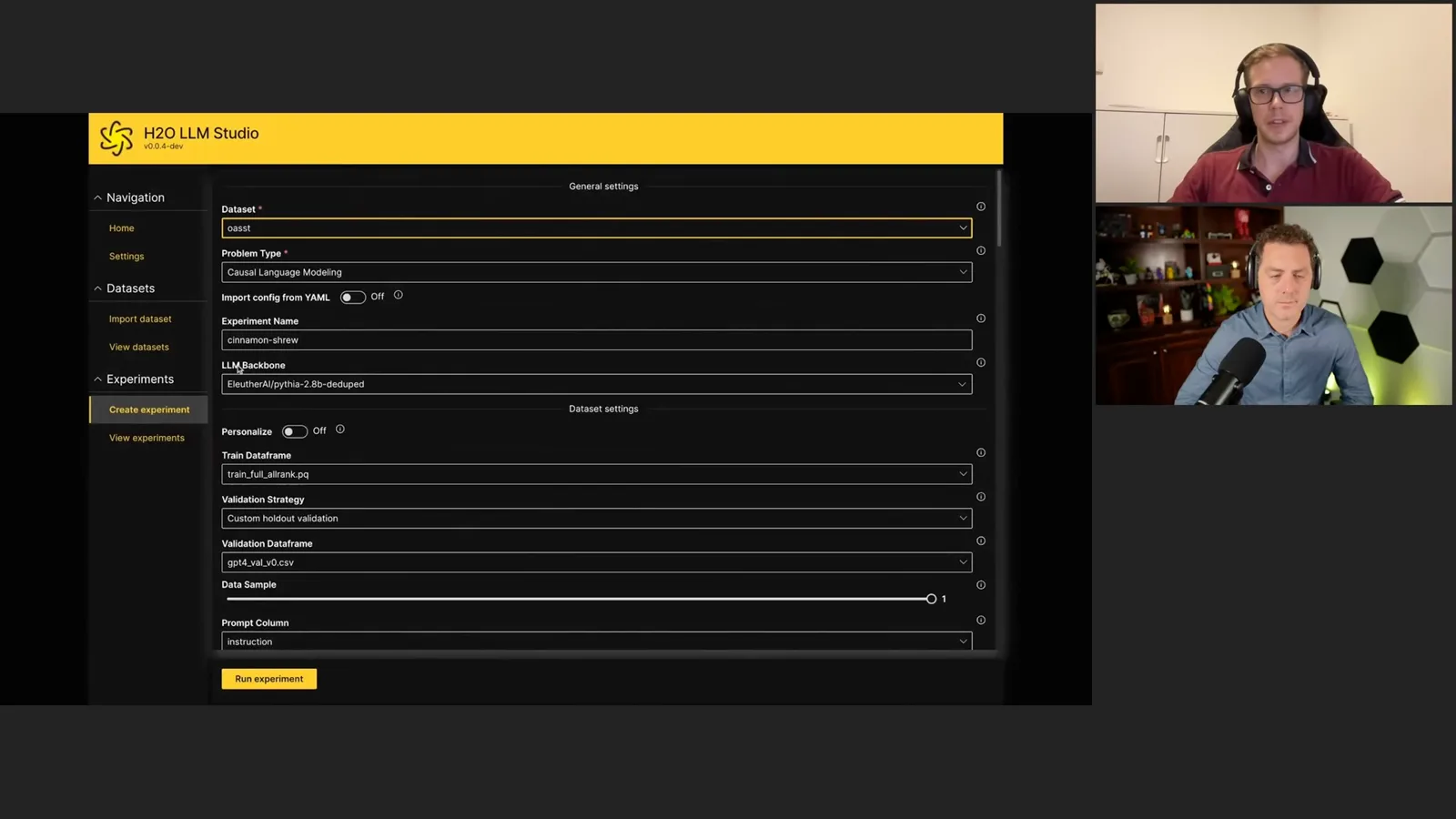
Task: Open Import dataset page
Action: pos(140,319)
